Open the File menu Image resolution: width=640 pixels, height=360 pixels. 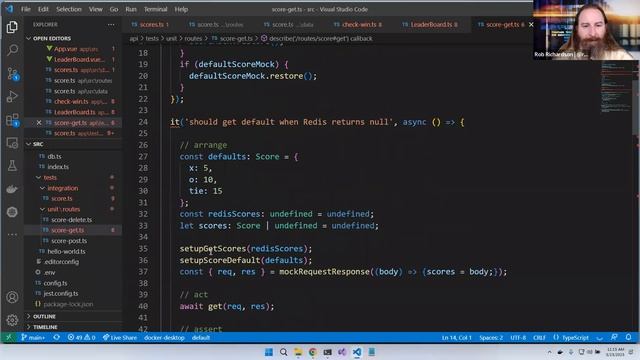(26, 9)
